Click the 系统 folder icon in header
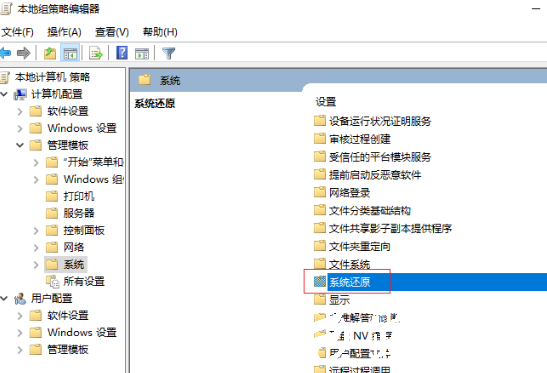The width and height of the screenshot is (547, 373). (x=144, y=80)
